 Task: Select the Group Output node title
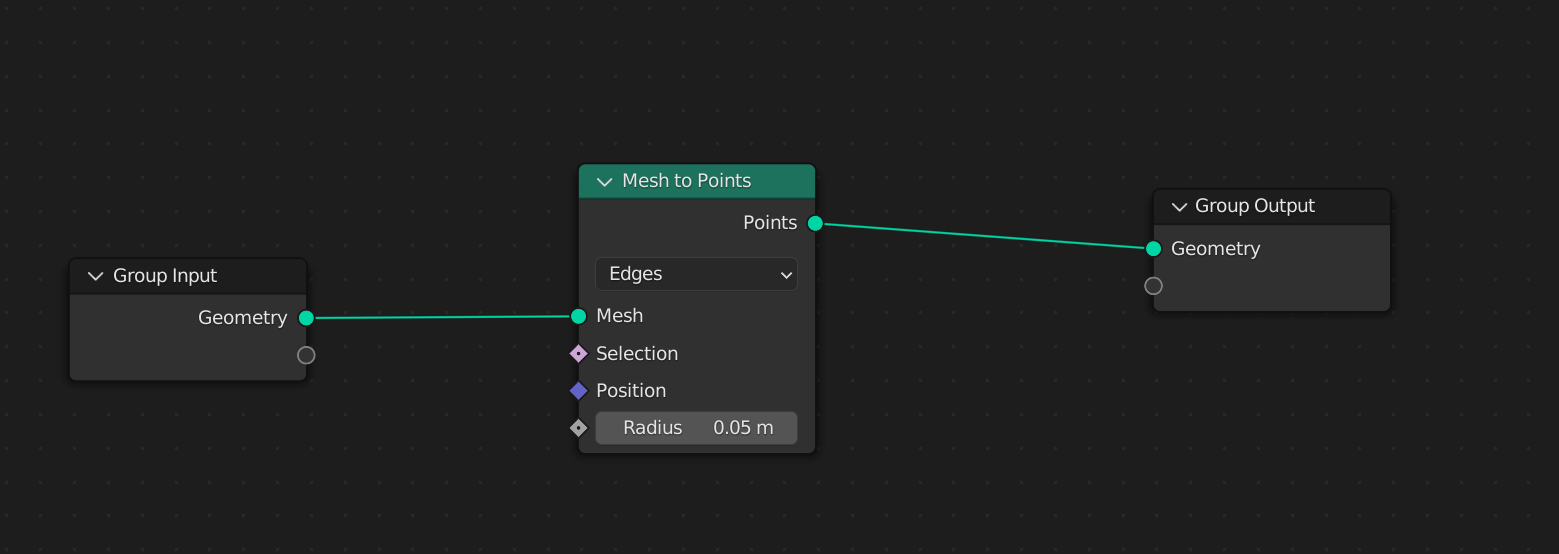point(1255,206)
